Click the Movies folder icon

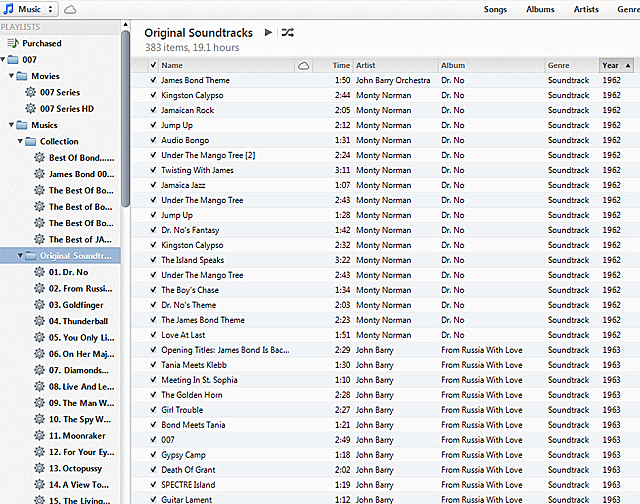click(x=22, y=76)
